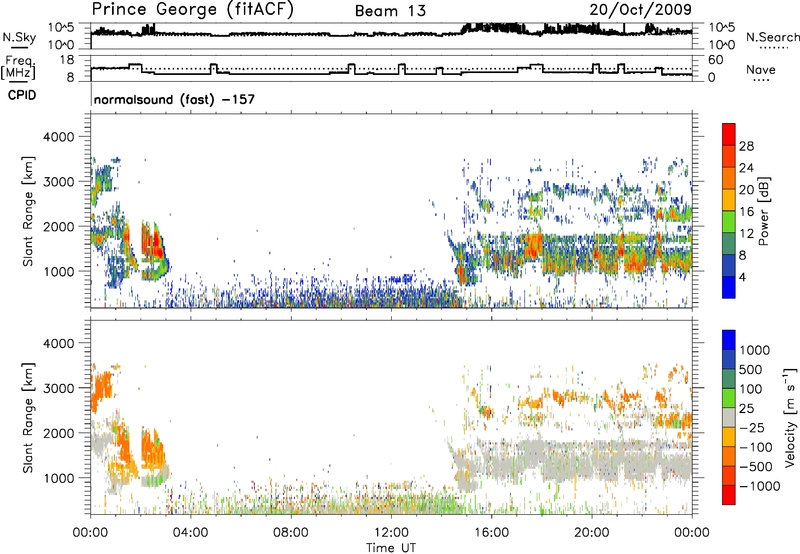Click the '16:00' time axis tick label

tap(491, 533)
